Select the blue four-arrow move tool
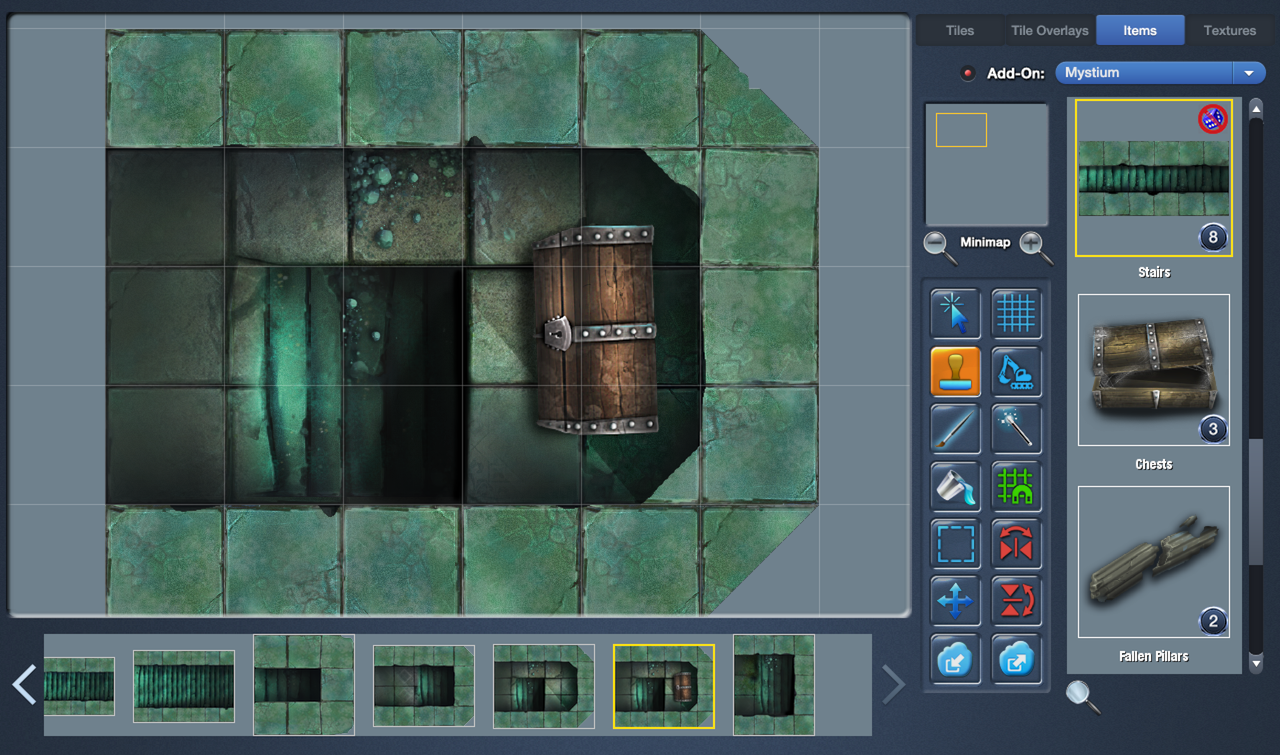 click(955, 601)
